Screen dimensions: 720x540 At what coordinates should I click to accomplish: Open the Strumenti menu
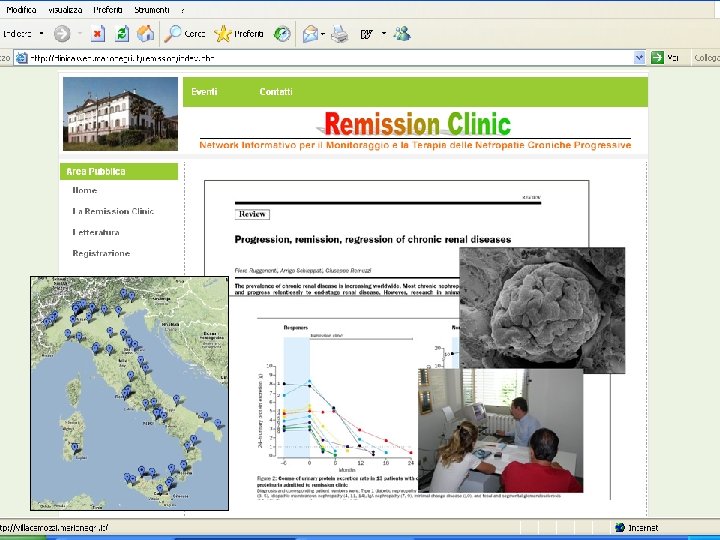pyautogui.click(x=152, y=10)
